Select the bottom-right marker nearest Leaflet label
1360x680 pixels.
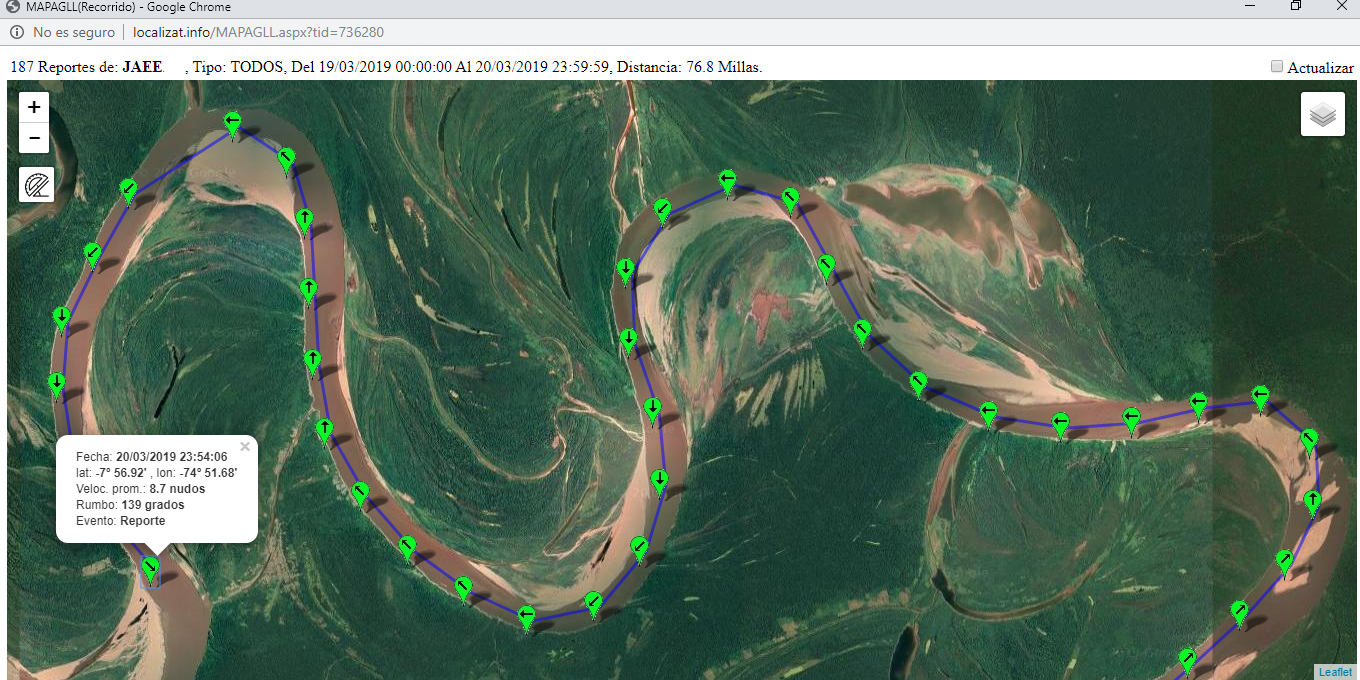click(x=1187, y=659)
